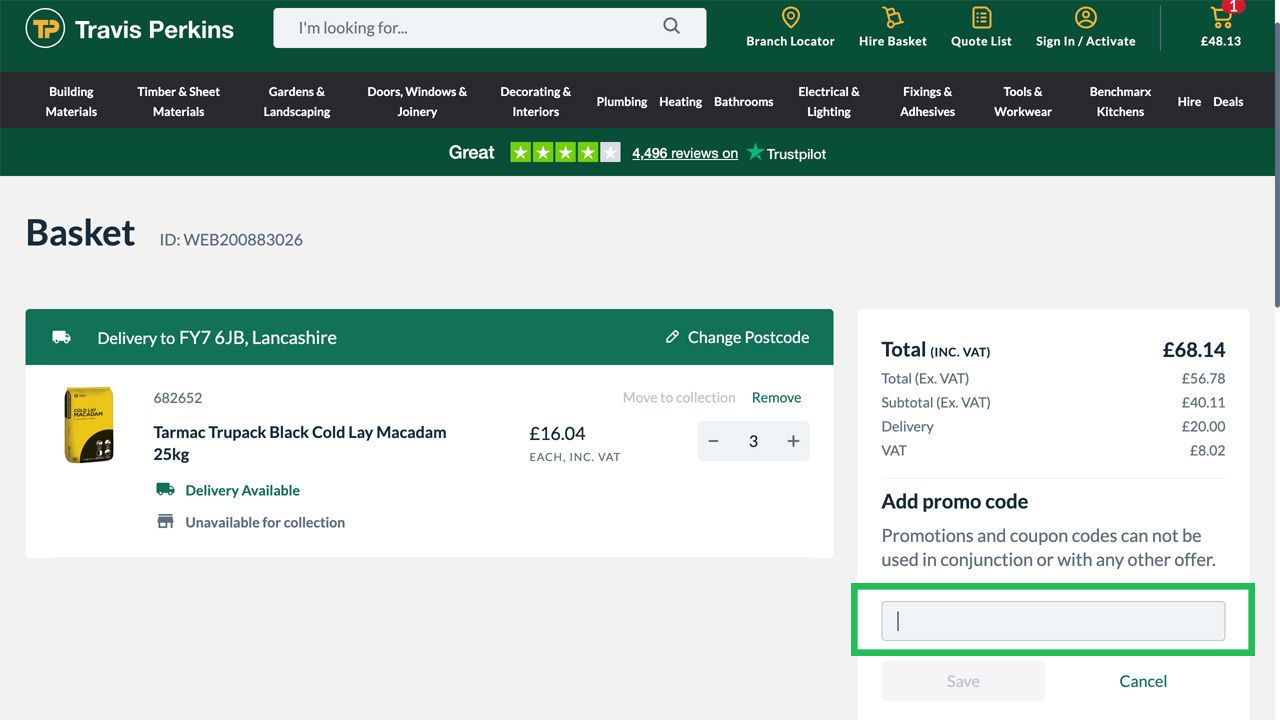The width and height of the screenshot is (1280, 720).
Task: Click the delivery truck icon beside Delivery Available
Action: click(165, 489)
